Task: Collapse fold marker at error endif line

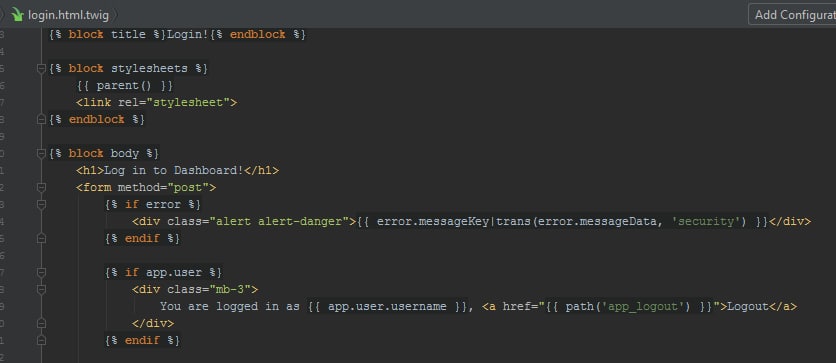Action: 41,239
